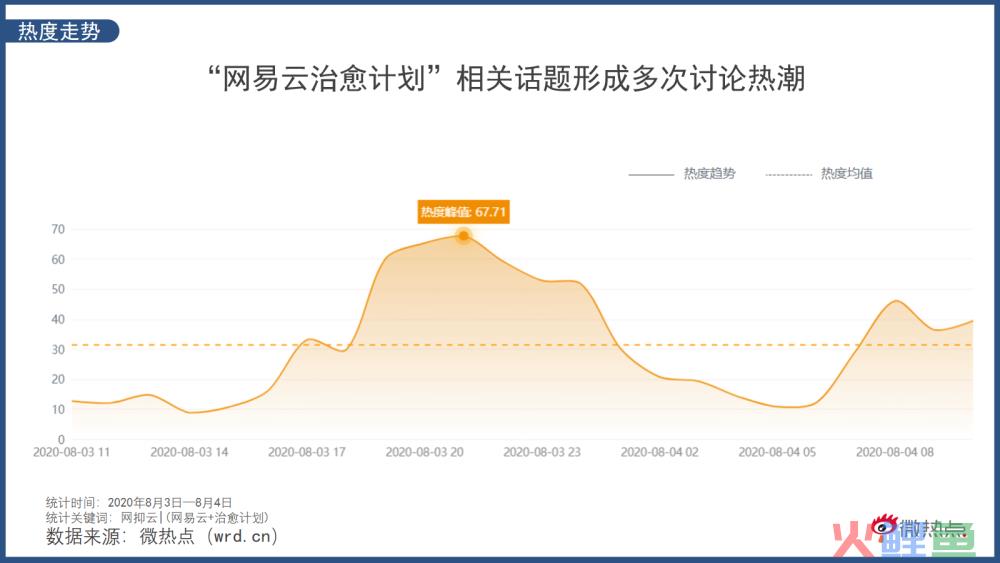The image size is (1000, 563).
Task: Click y-axis value 30
Action: (x=58, y=349)
